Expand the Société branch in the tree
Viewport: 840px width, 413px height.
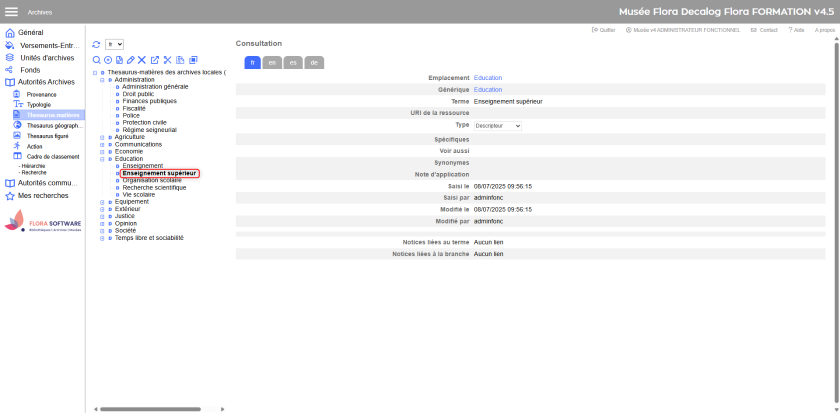click(x=95, y=230)
